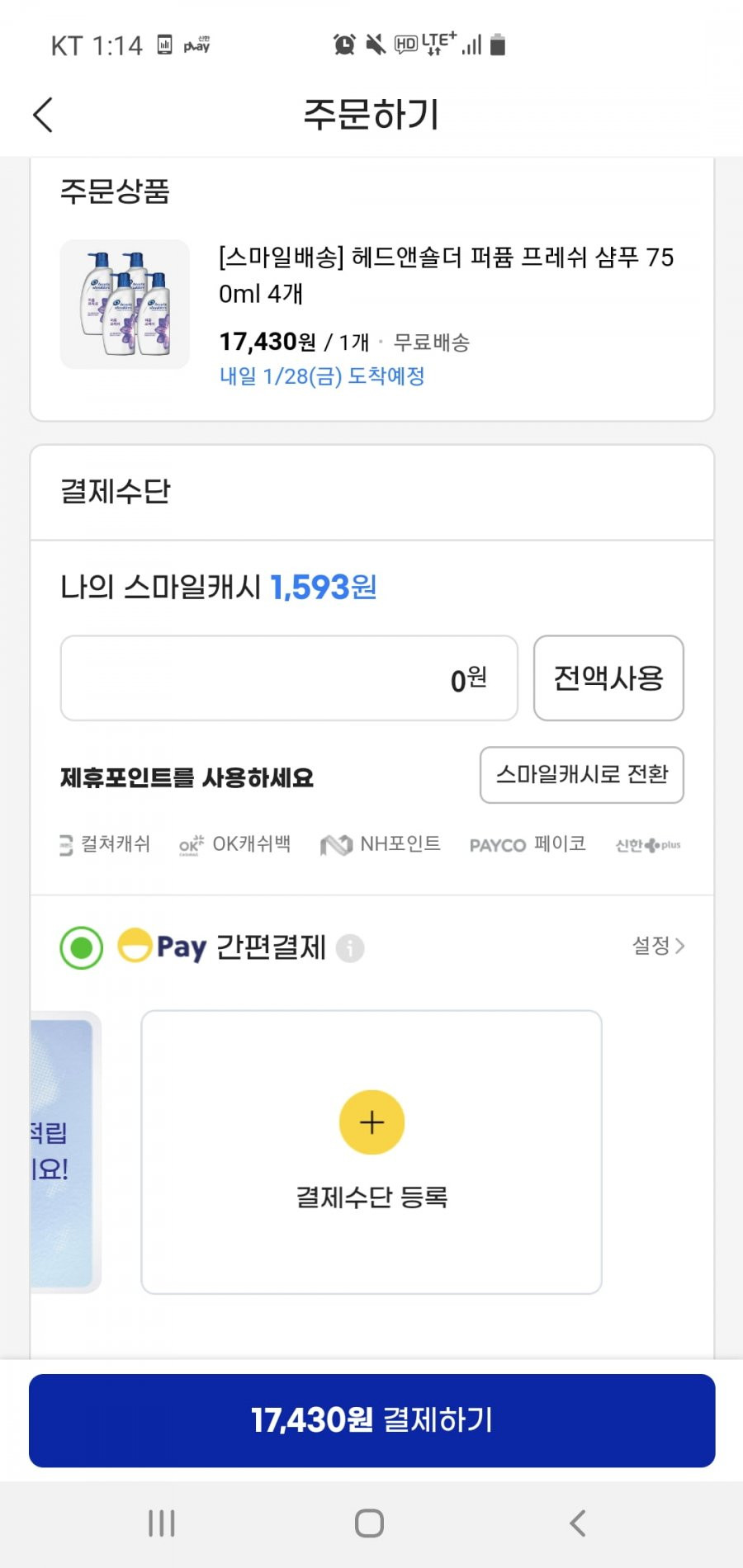Viewport: 743px width, 1568px height.
Task: Focus the Smile Cash amount input field
Action: pyautogui.click(x=289, y=678)
